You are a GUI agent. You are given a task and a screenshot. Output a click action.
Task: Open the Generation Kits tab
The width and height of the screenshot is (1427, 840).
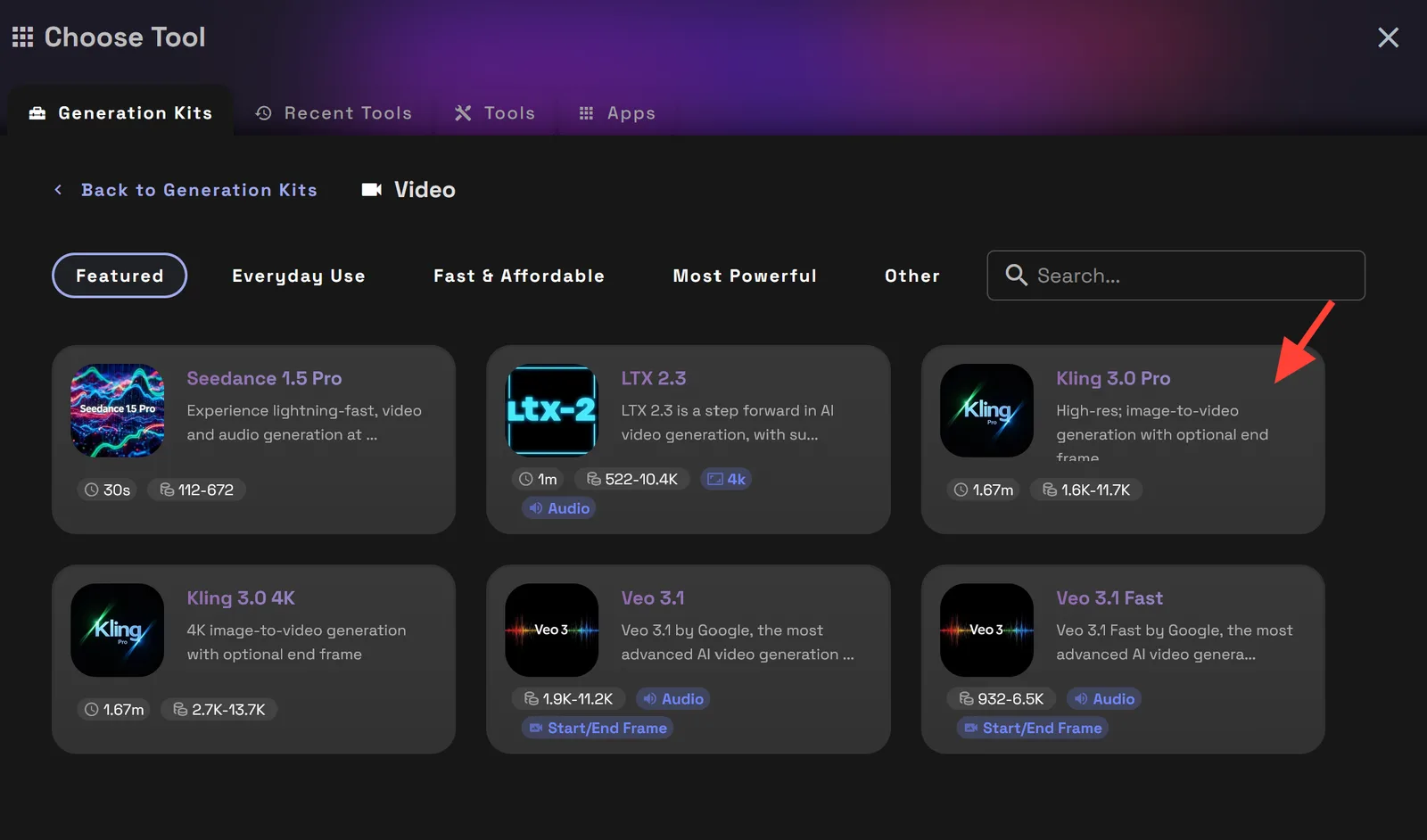click(120, 113)
